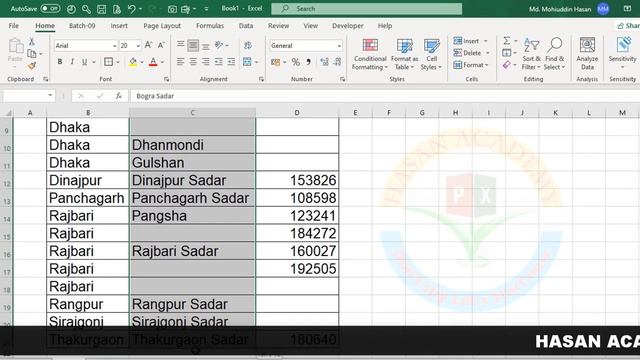The width and height of the screenshot is (640, 360).
Task: Click Increase Font Size icon
Action: [x=149, y=45]
